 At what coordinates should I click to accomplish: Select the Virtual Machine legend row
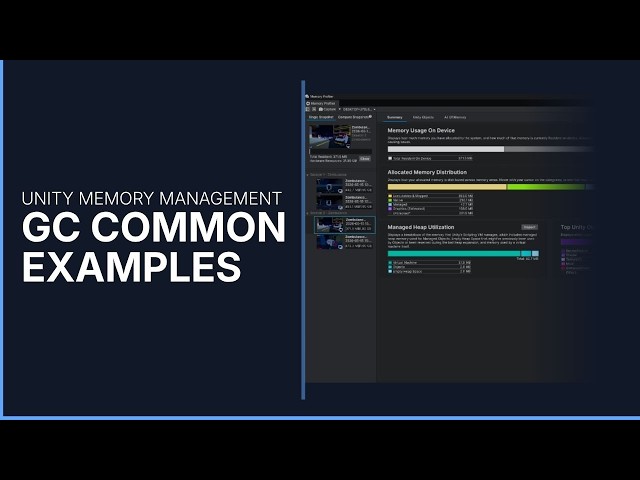(430, 262)
